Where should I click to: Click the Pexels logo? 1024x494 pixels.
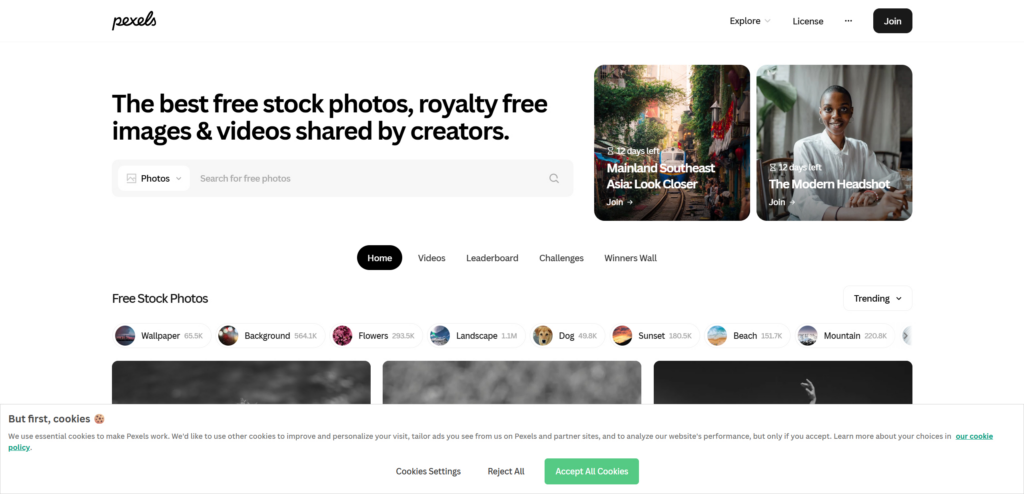tap(134, 21)
